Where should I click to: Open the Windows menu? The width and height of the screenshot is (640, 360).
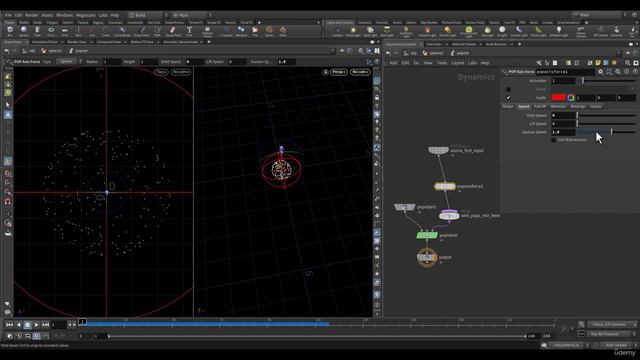pyautogui.click(x=64, y=15)
